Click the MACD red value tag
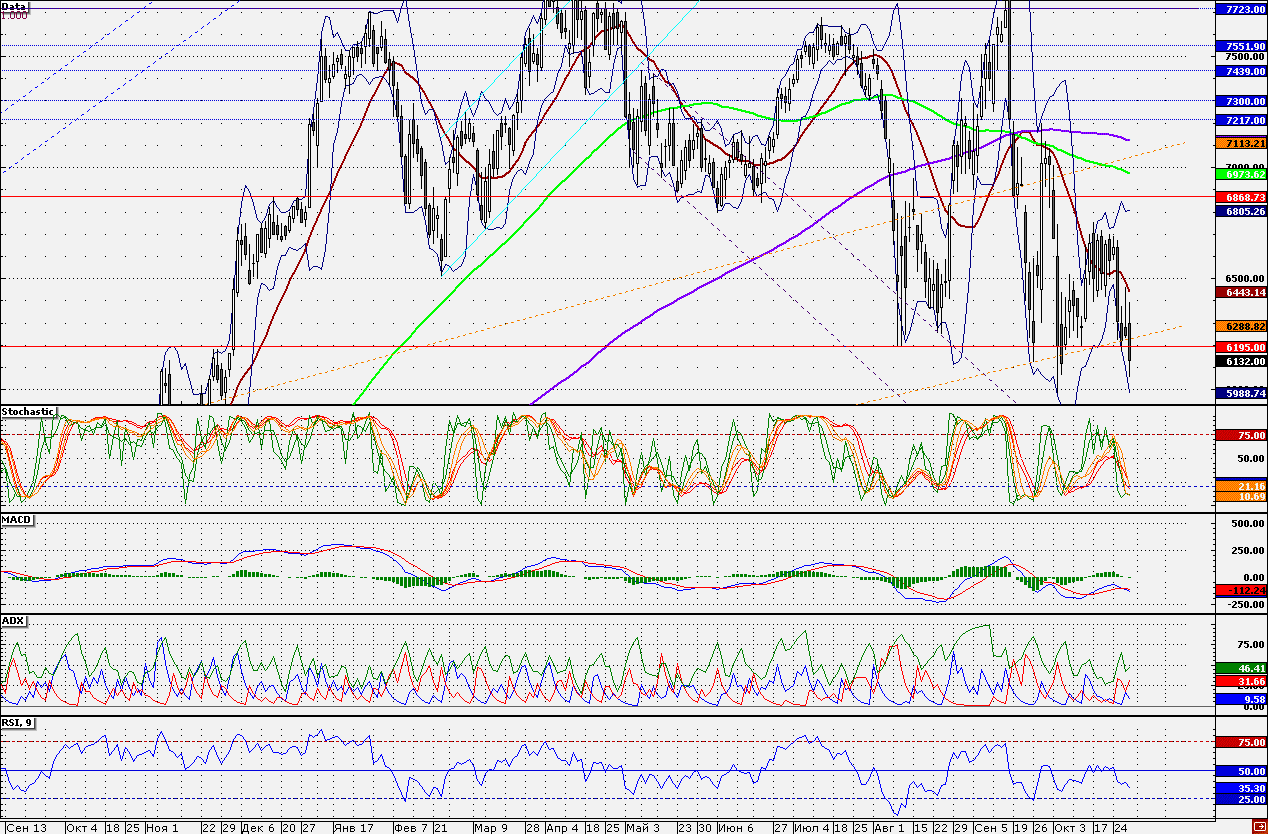Screen dimensions: 1268x834 click(x=1240, y=590)
